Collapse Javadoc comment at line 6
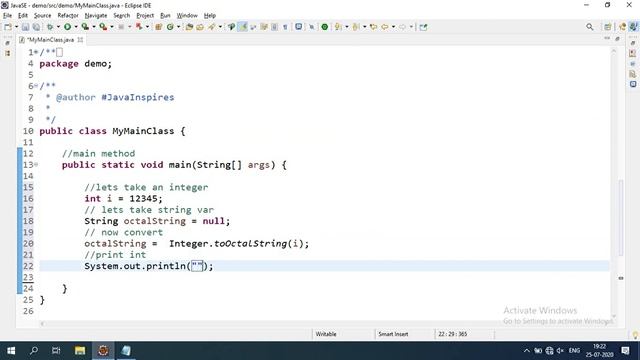The image size is (640, 360). [x=36, y=86]
